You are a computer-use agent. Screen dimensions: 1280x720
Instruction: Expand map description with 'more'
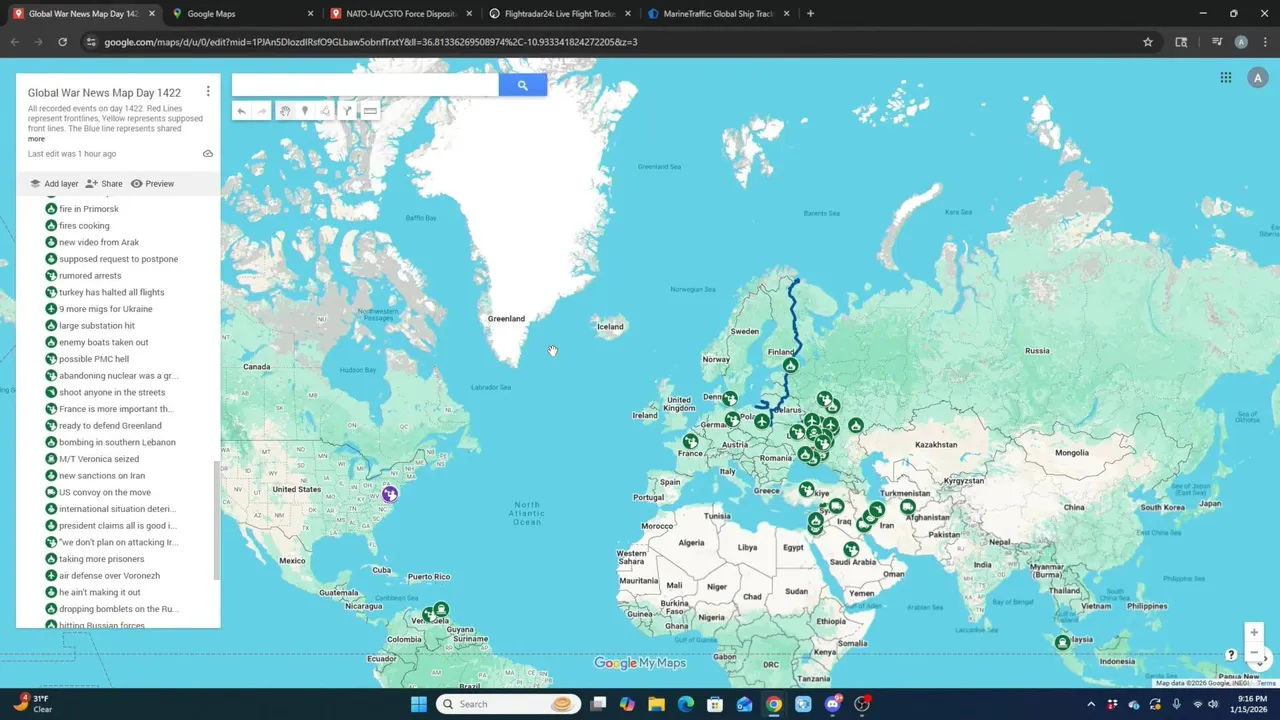(36, 139)
